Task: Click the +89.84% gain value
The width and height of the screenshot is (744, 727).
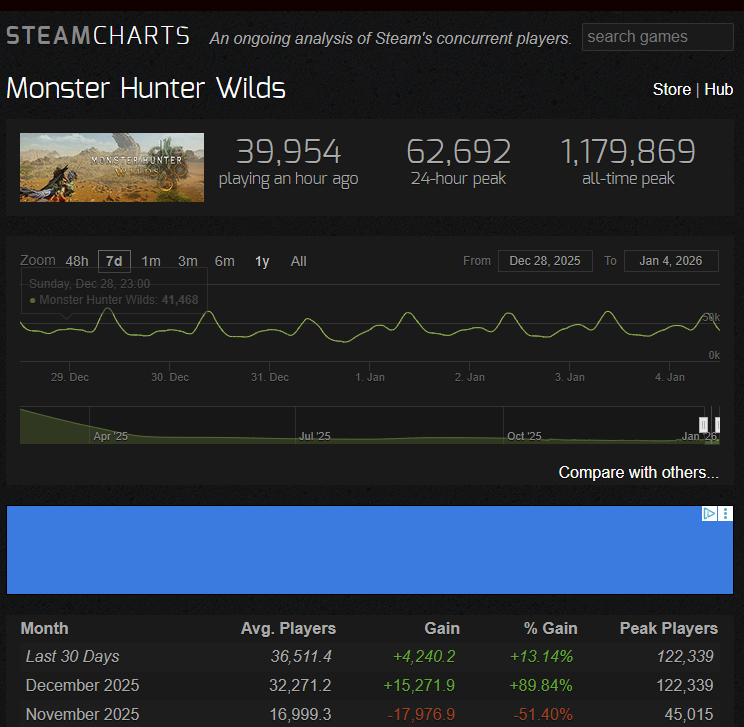Action: pos(541,685)
